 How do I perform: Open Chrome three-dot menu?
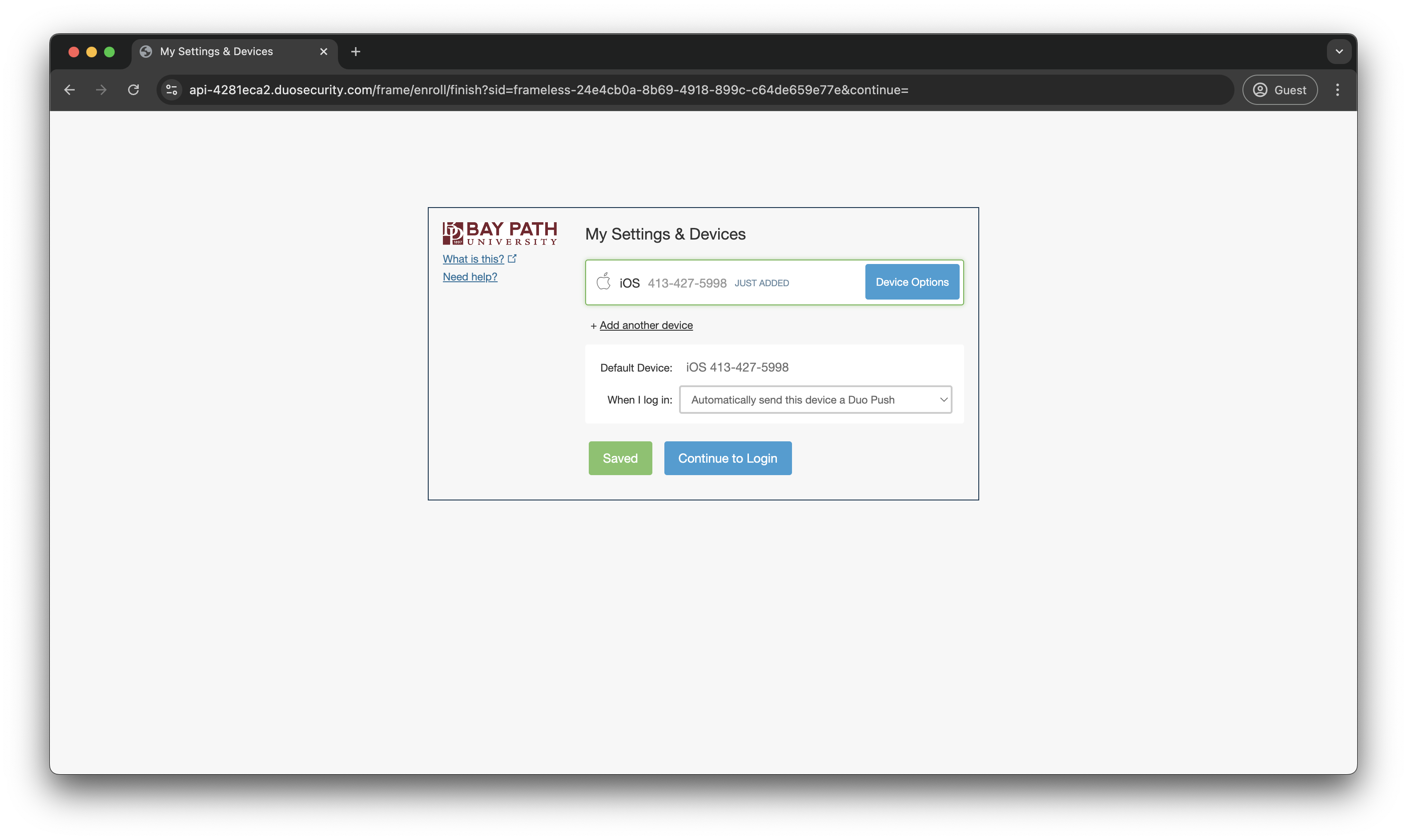pos(1337,90)
